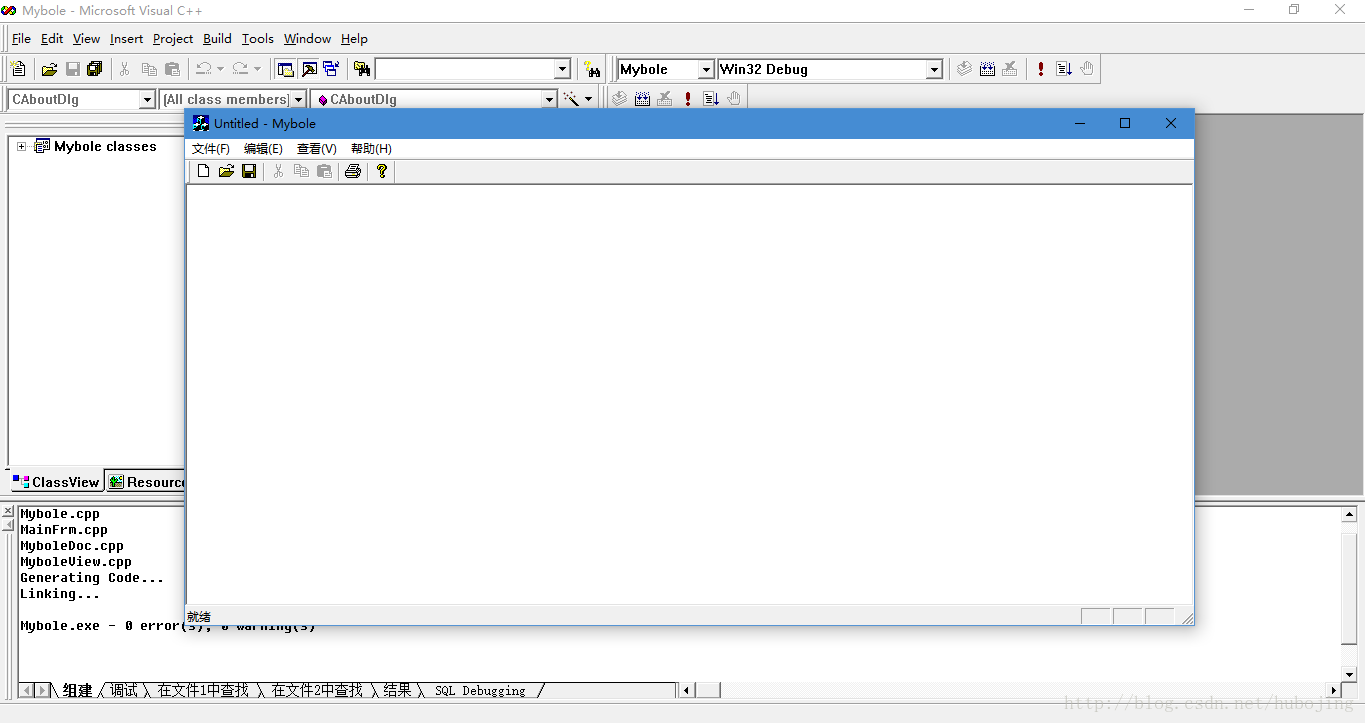Open the Window List icon
Image resolution: width=1365 pixels, height=723 pixels.
[331, 69]
